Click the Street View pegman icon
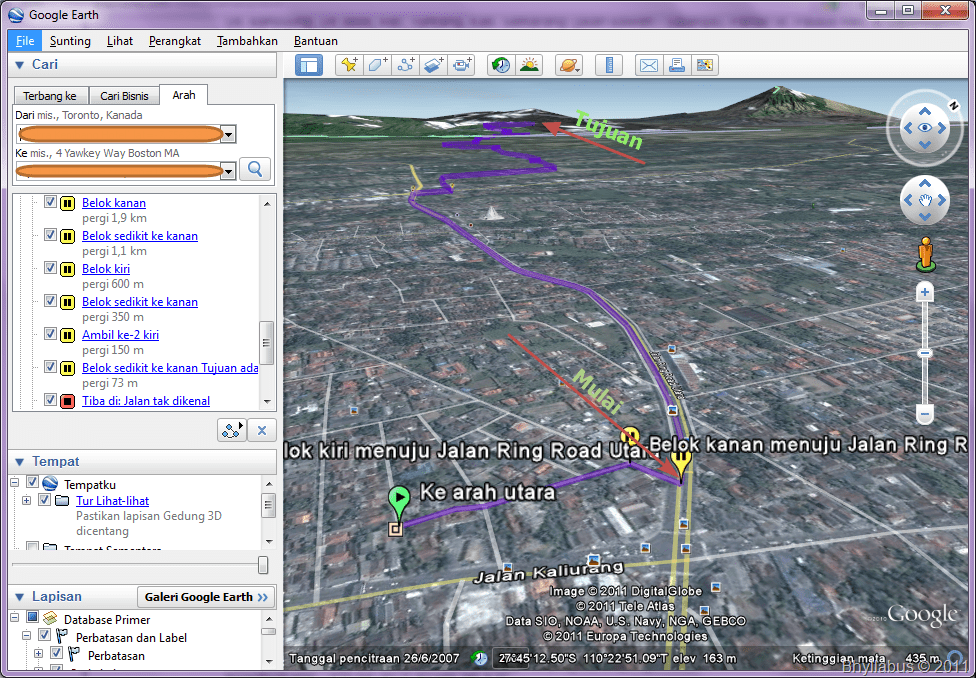Viewport: 976px width, 678px height. 926,253
